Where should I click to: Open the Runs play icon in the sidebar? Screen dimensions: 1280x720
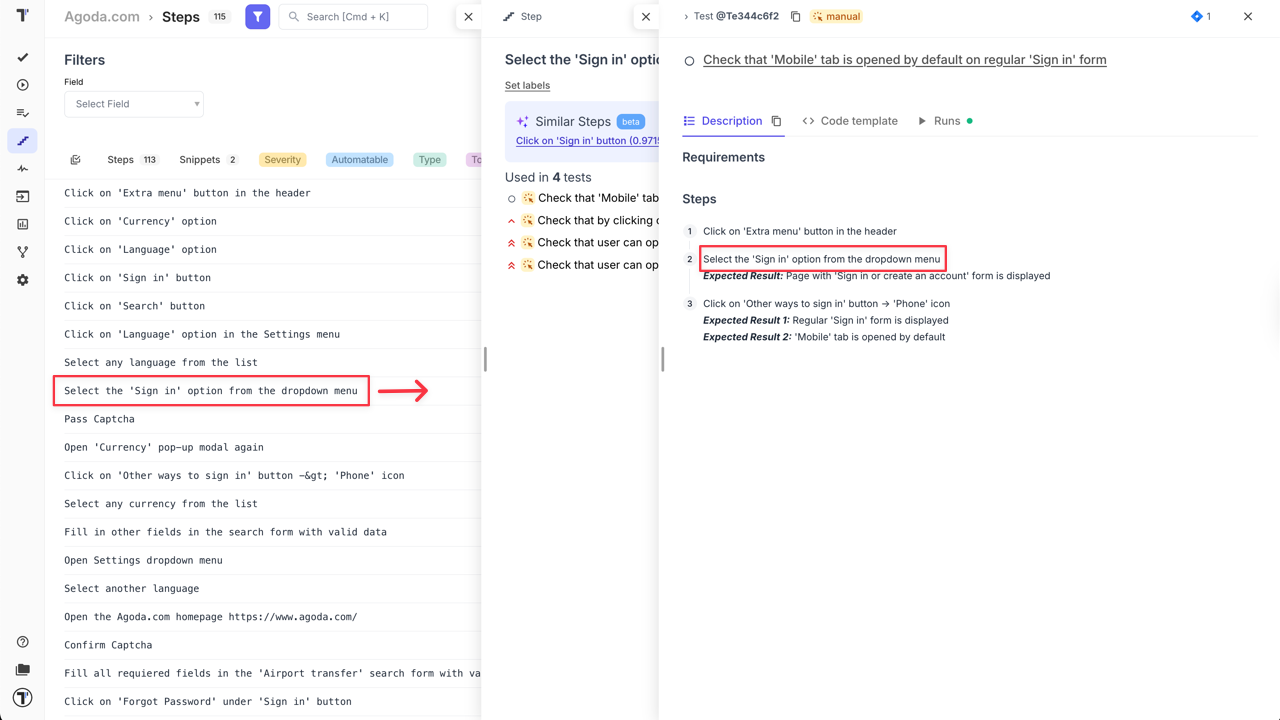pos(22,85)
